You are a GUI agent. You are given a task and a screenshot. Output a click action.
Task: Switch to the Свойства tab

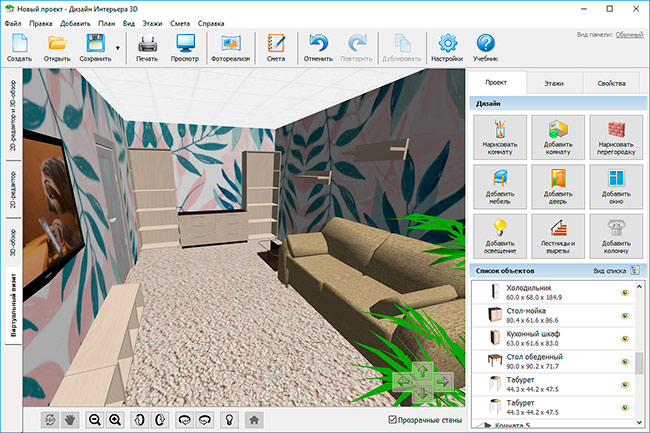coord(611,83)
